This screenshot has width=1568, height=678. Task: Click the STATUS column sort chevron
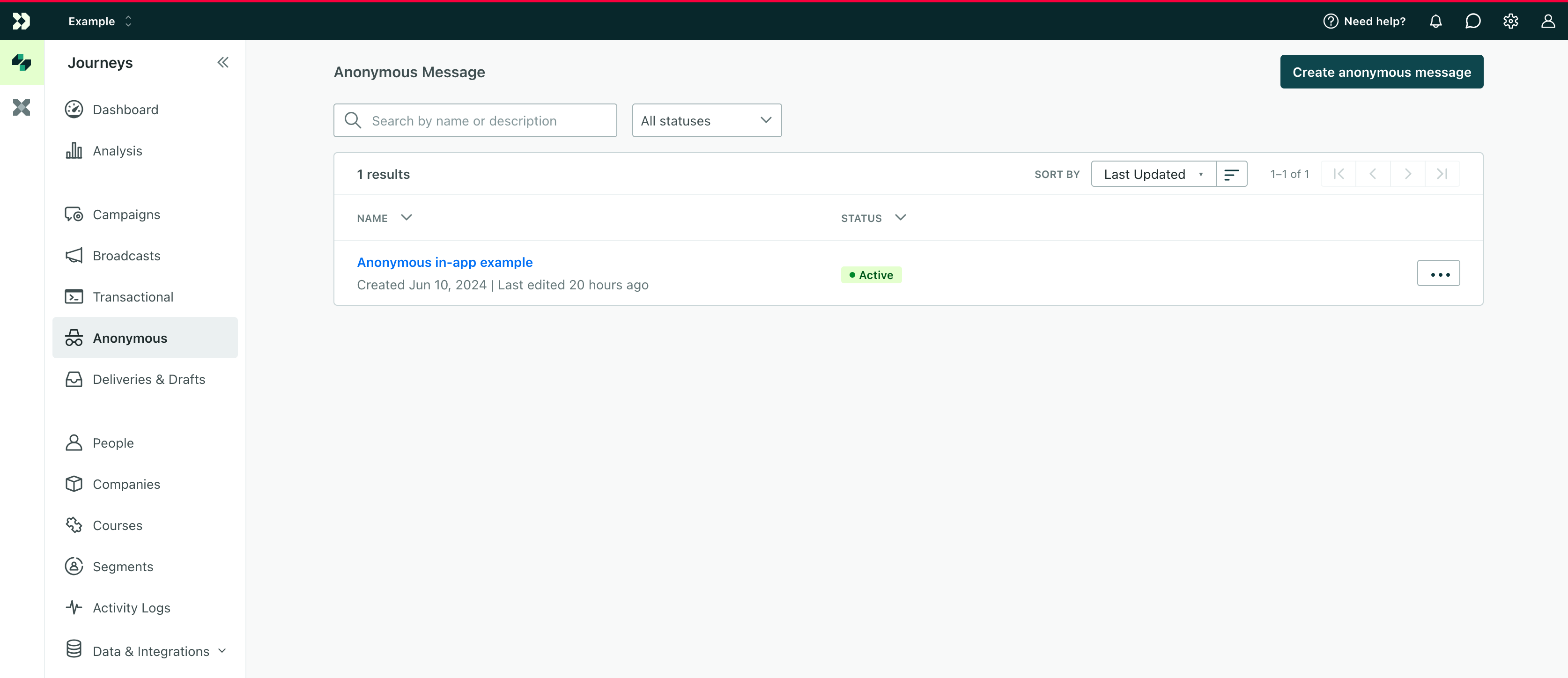click(901, 217)
